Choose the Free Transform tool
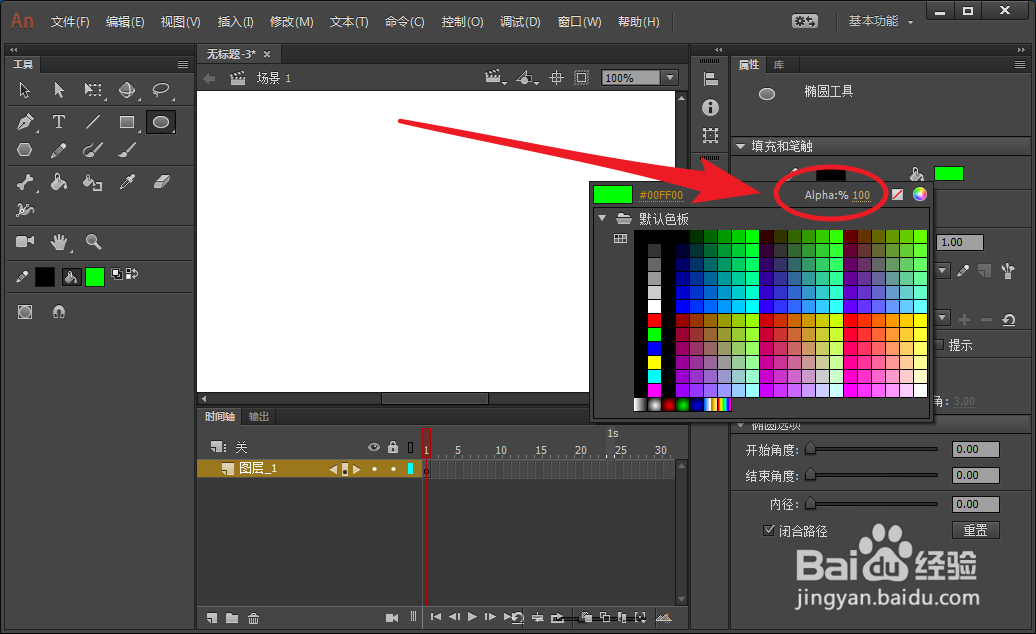This screenshot has height=634, width=1036. point(94,90)
